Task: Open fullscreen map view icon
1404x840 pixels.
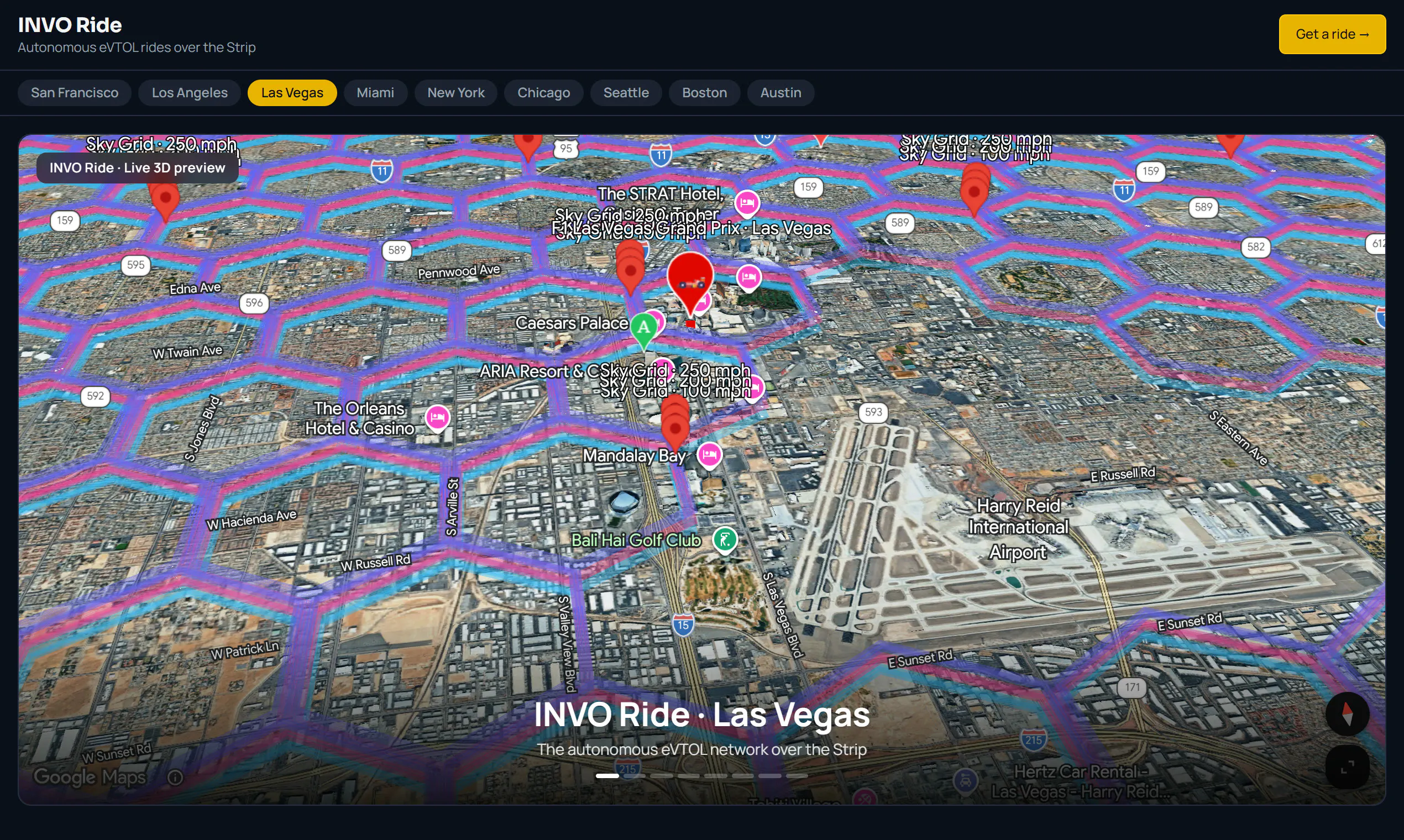Action: coord(1347,767)
